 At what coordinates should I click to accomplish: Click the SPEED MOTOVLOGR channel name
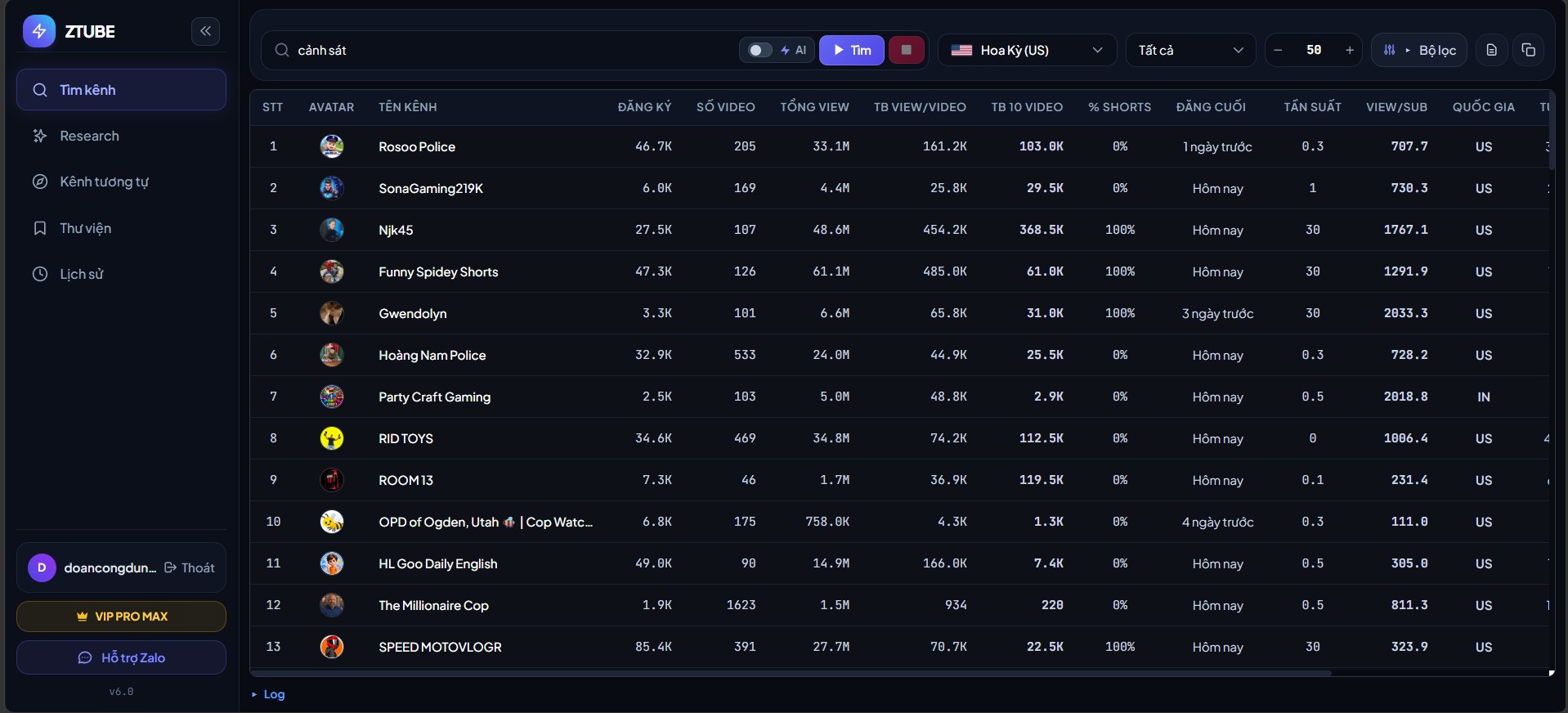click(x=440, y=647)
